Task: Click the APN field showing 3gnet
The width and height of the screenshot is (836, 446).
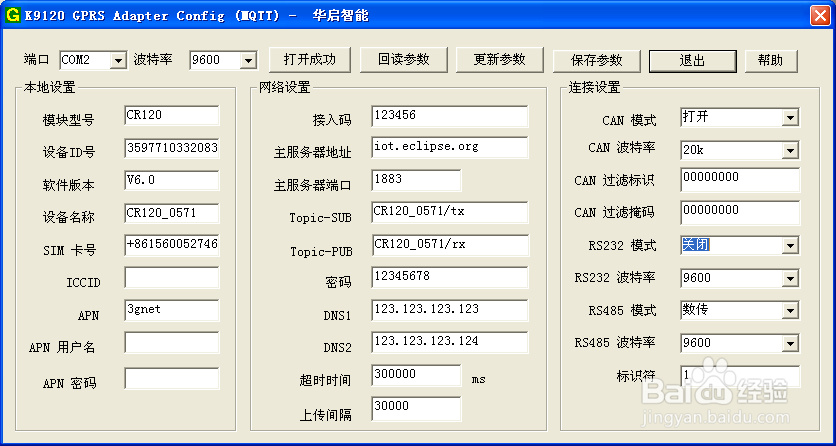Action: [x=172, y=311]
